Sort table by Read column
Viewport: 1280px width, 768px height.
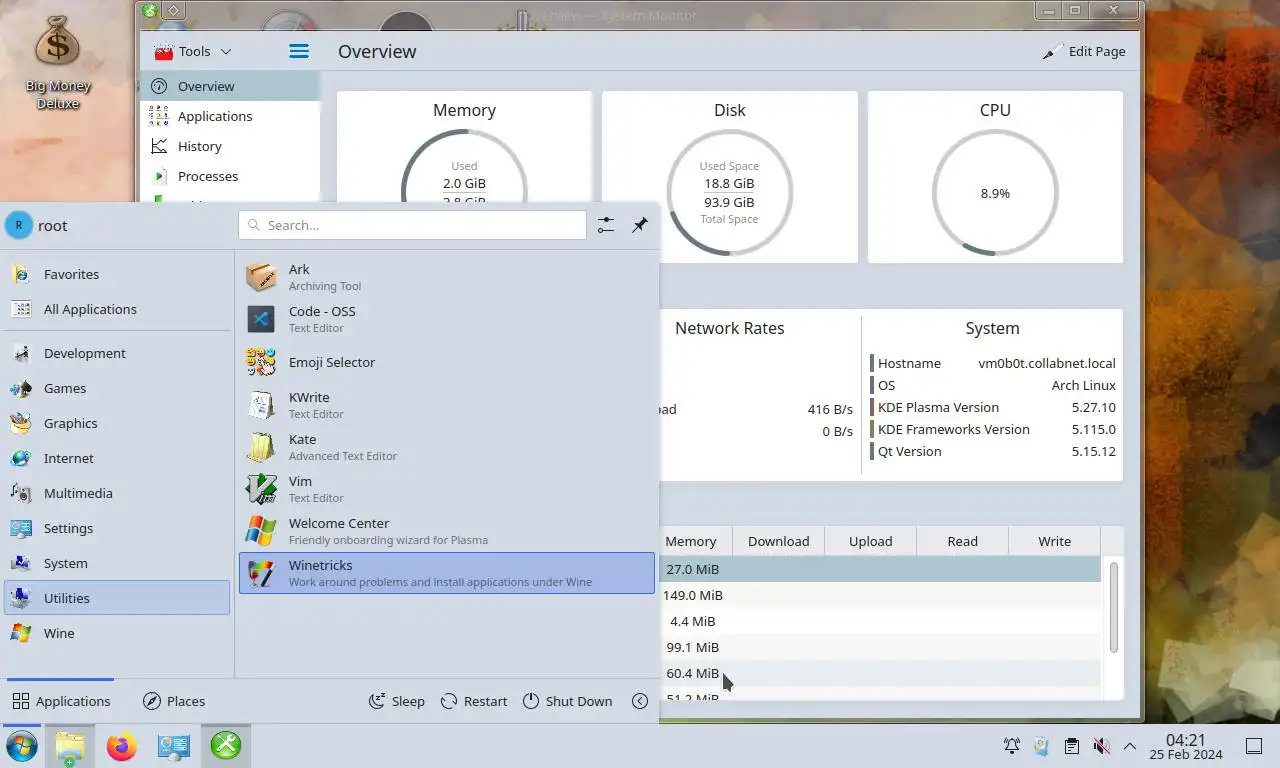tap(962, 541)
